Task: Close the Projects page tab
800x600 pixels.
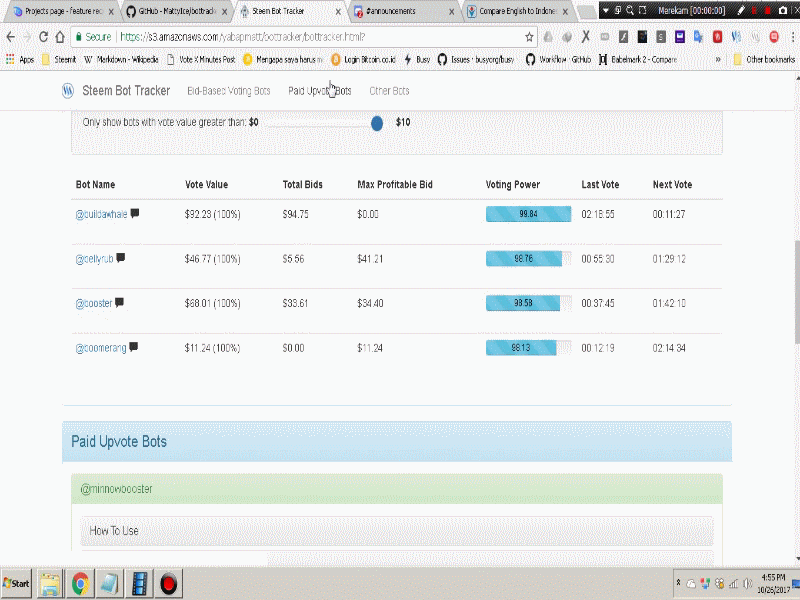Action: pyautogui.click(x=111, y=11)
